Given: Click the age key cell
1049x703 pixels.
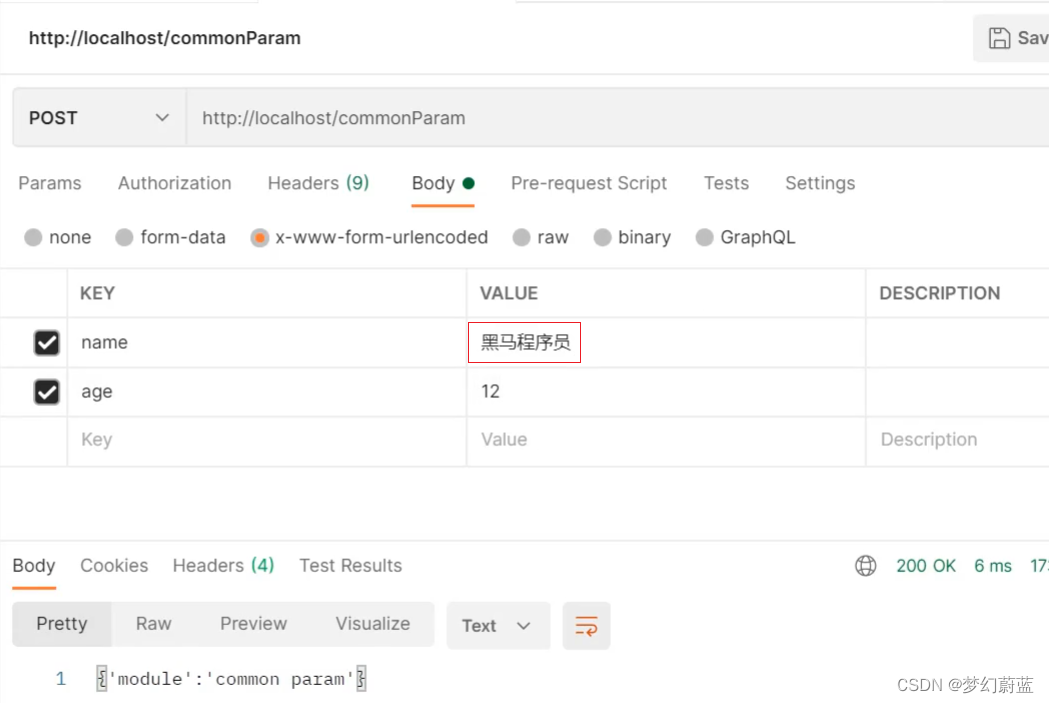Looking at the screenshot, I should point(267,392).
